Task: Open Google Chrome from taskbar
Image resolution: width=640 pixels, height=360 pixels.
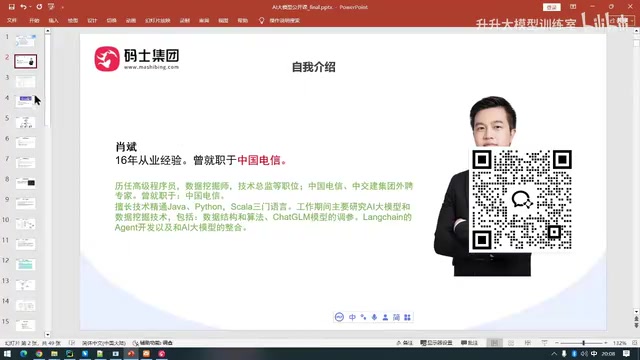Action: tap(39, 353)
